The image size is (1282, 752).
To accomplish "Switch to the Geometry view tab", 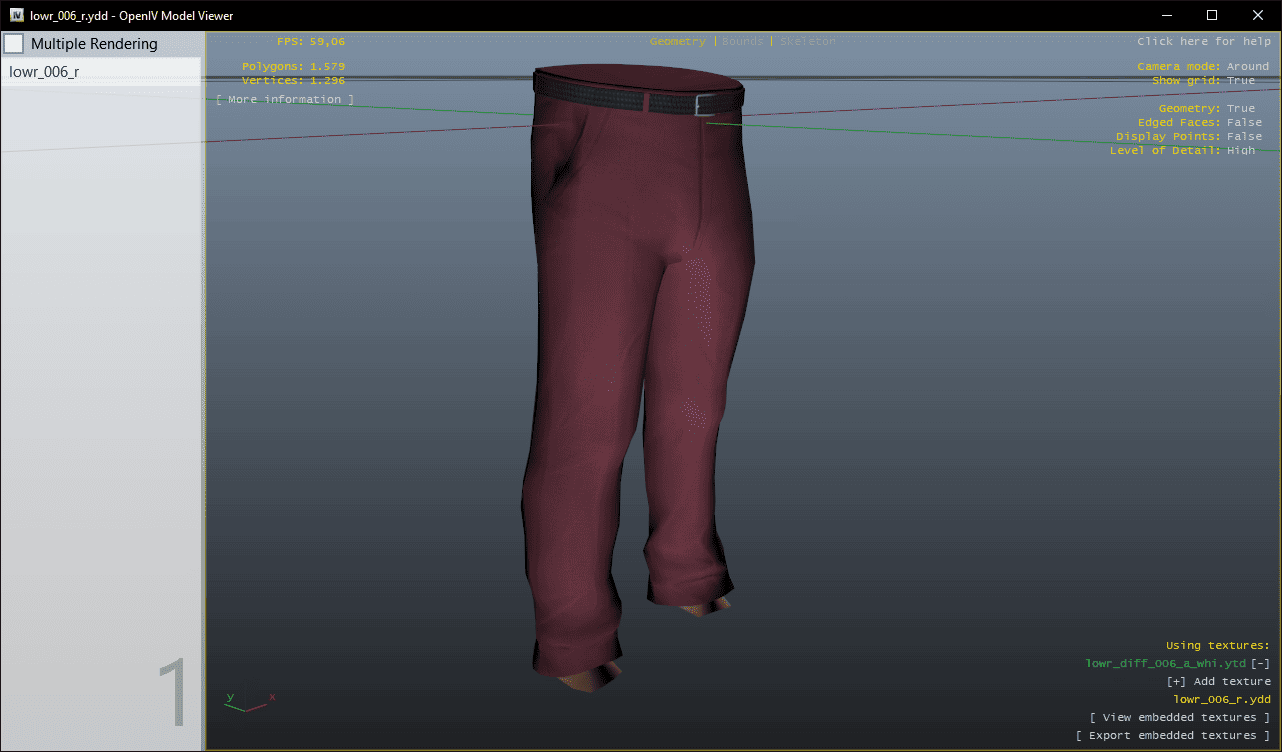I will [677, 42].
